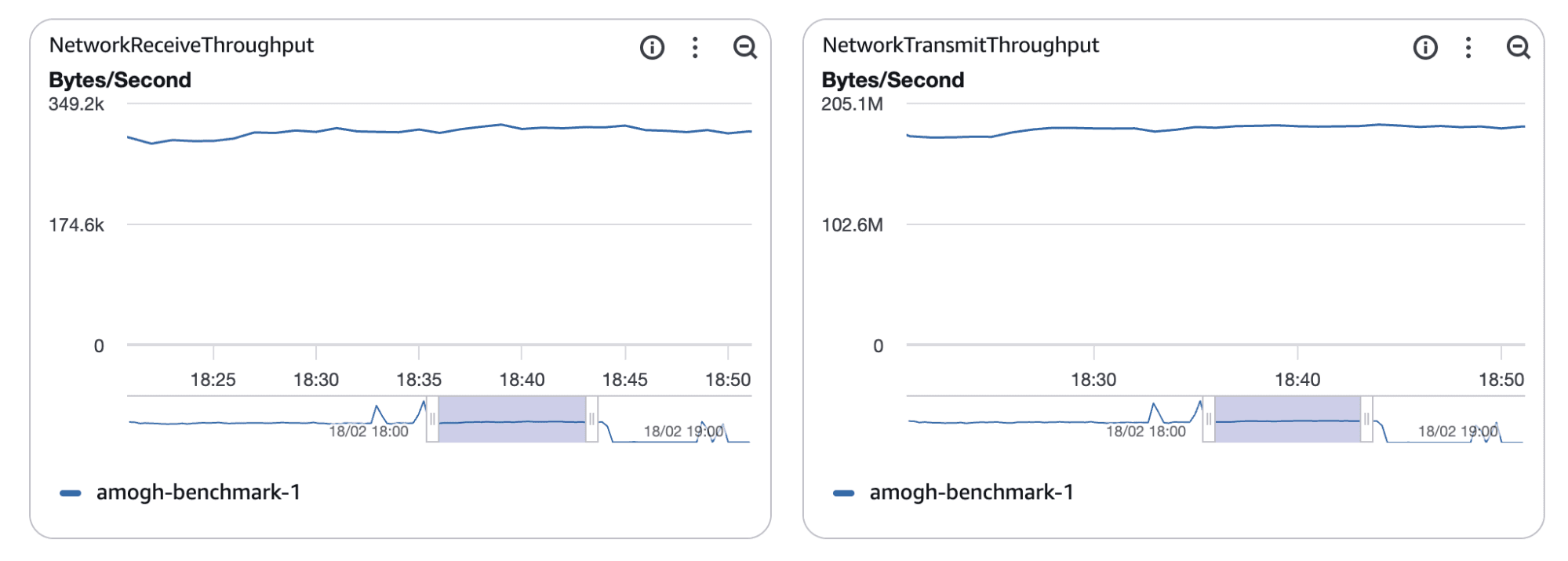
Task: Open NetworkReceiveThroughput three-dot options menu
Action: pos(695,48)
